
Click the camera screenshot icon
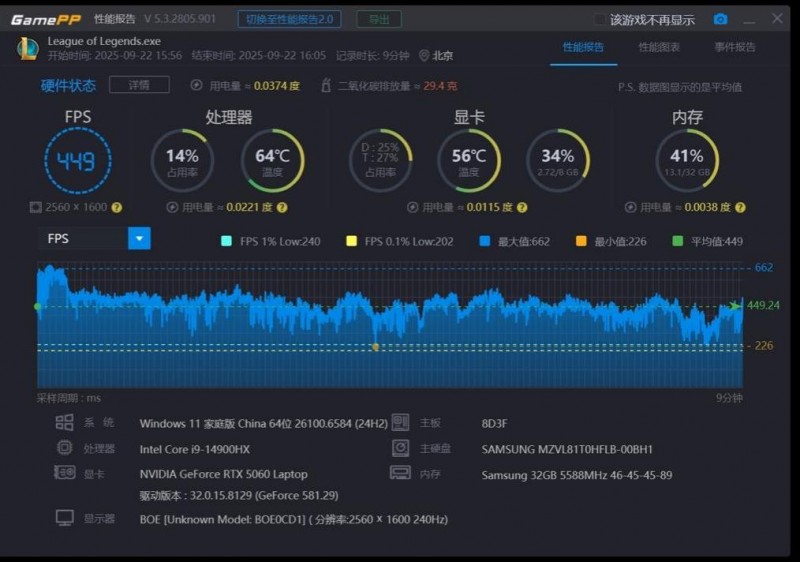(720, 19)
